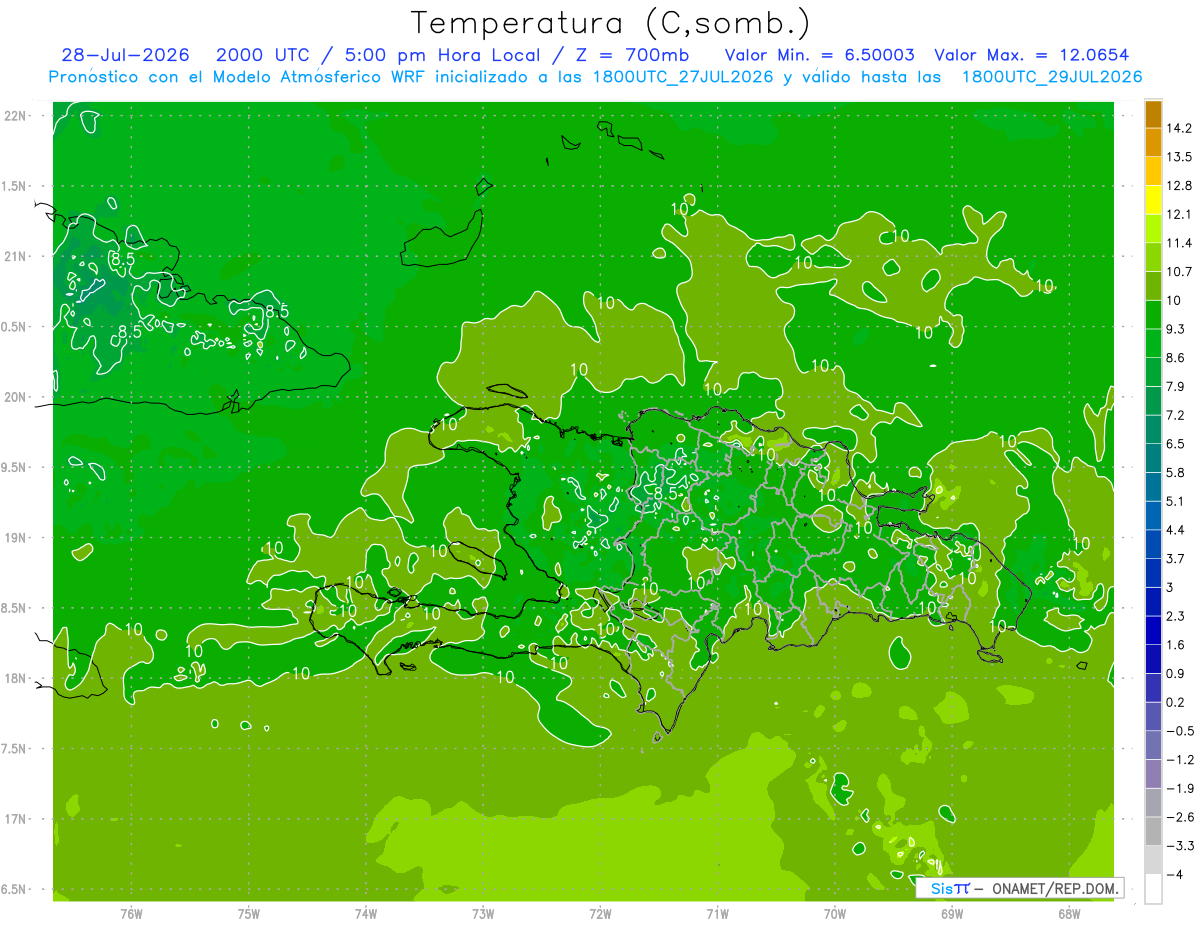This screenshot has height=927, width=1200.
Task: Click the "69W" longitude axis label
Action: coord(952,914)
